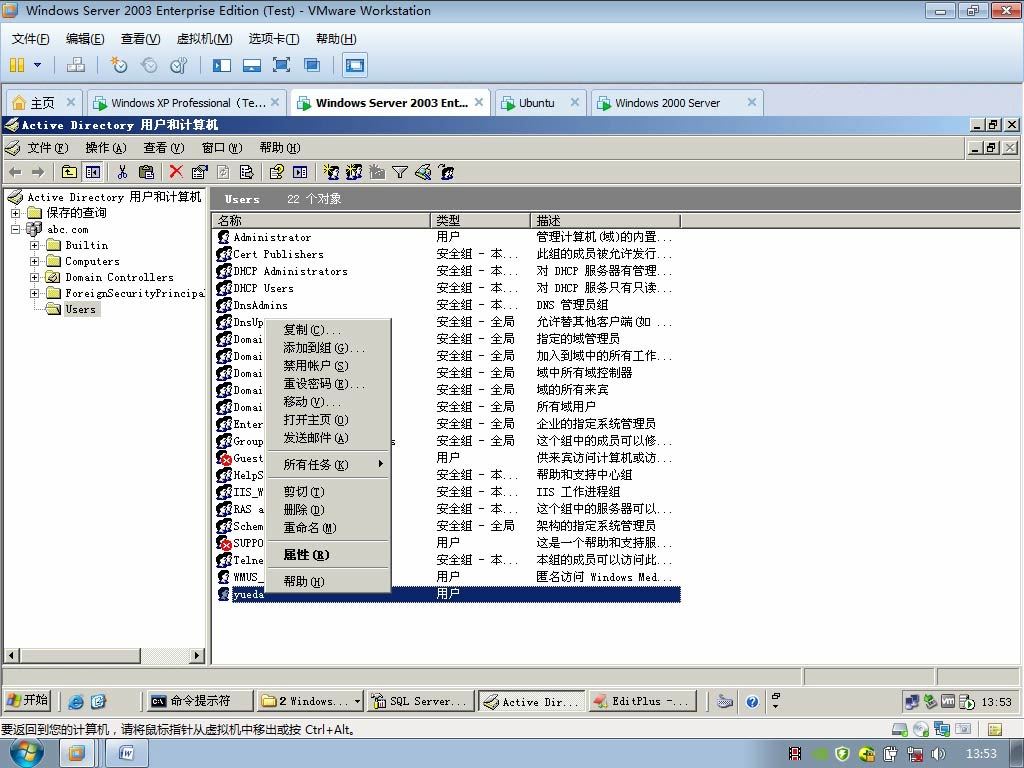Open EditPlus from the VM taskbar

pyautogui.click(x=641, y=701)
